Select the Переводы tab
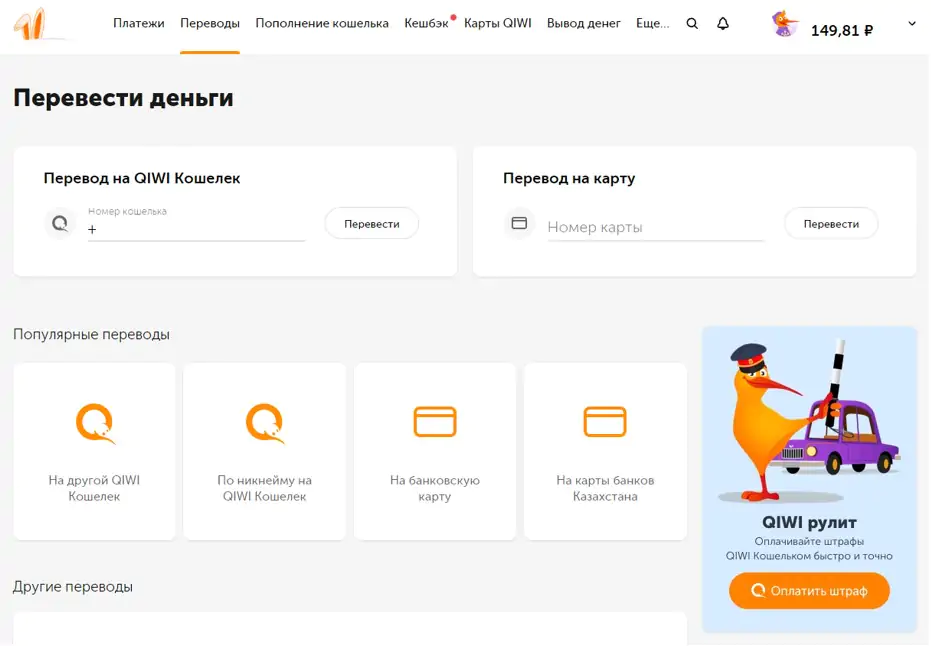This screenshot has height=646, width=931. pyautogui.click(x=210, y=23)
